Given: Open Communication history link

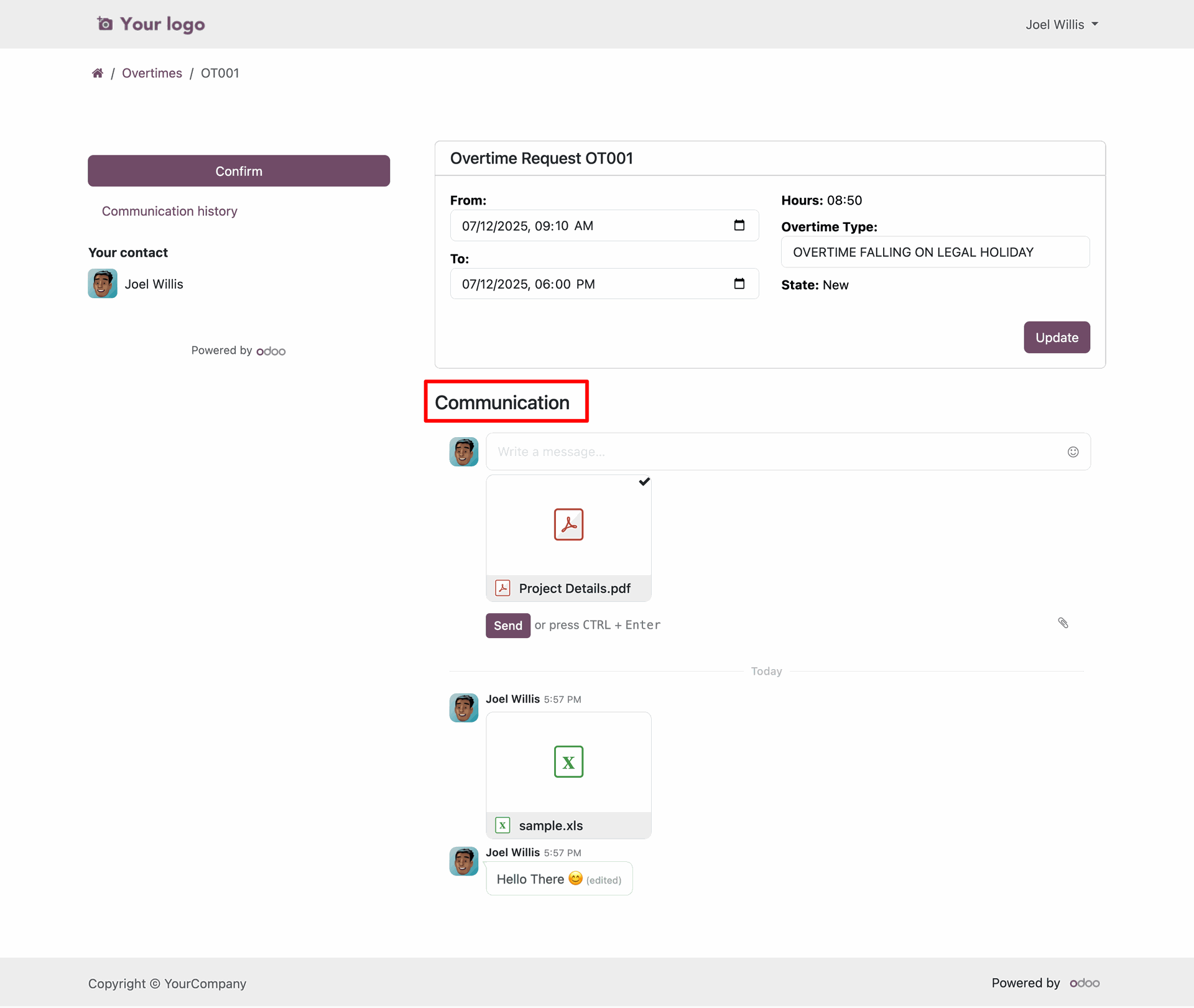Looking at the screenshot, I should click(169, 211).
